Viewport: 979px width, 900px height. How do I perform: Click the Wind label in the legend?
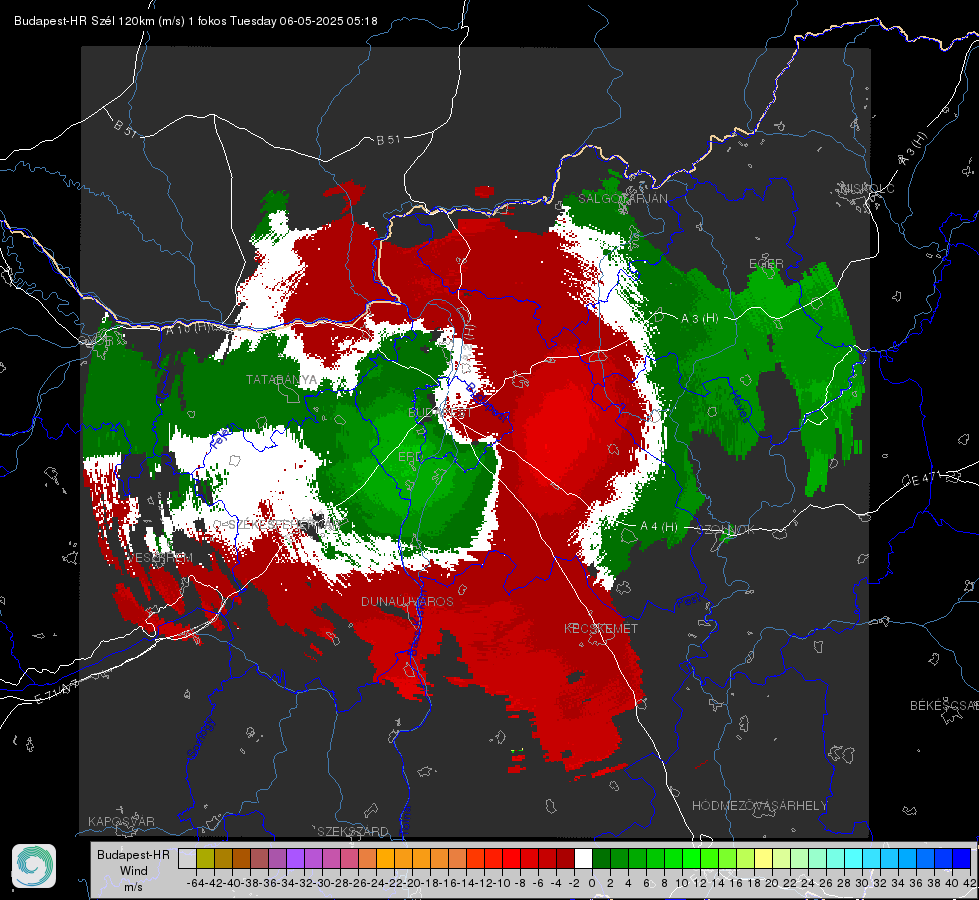134,871
